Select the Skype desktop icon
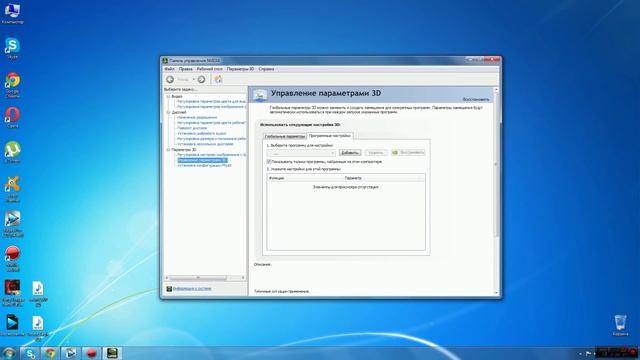 click(12, 48)
